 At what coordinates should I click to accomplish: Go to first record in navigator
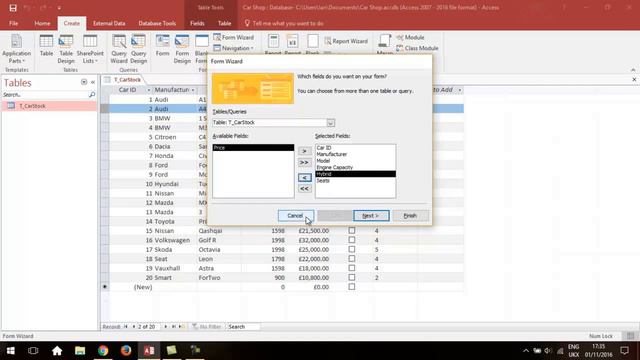(x=126, y=327)
